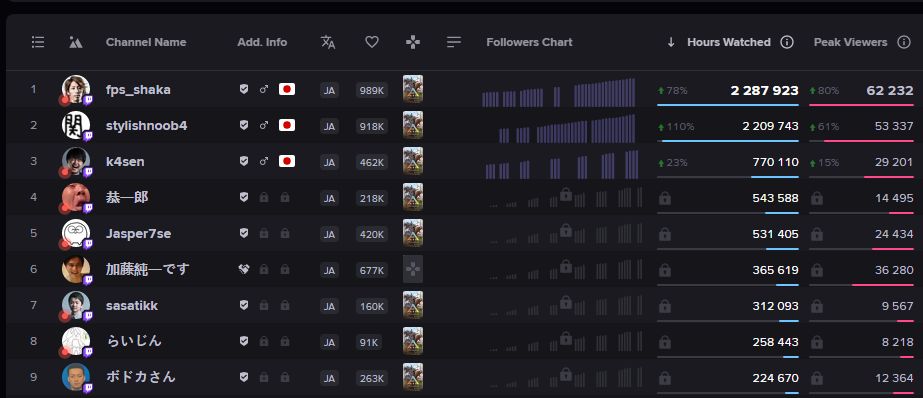Open the 加藤純一です channel link

pos(148,270)
